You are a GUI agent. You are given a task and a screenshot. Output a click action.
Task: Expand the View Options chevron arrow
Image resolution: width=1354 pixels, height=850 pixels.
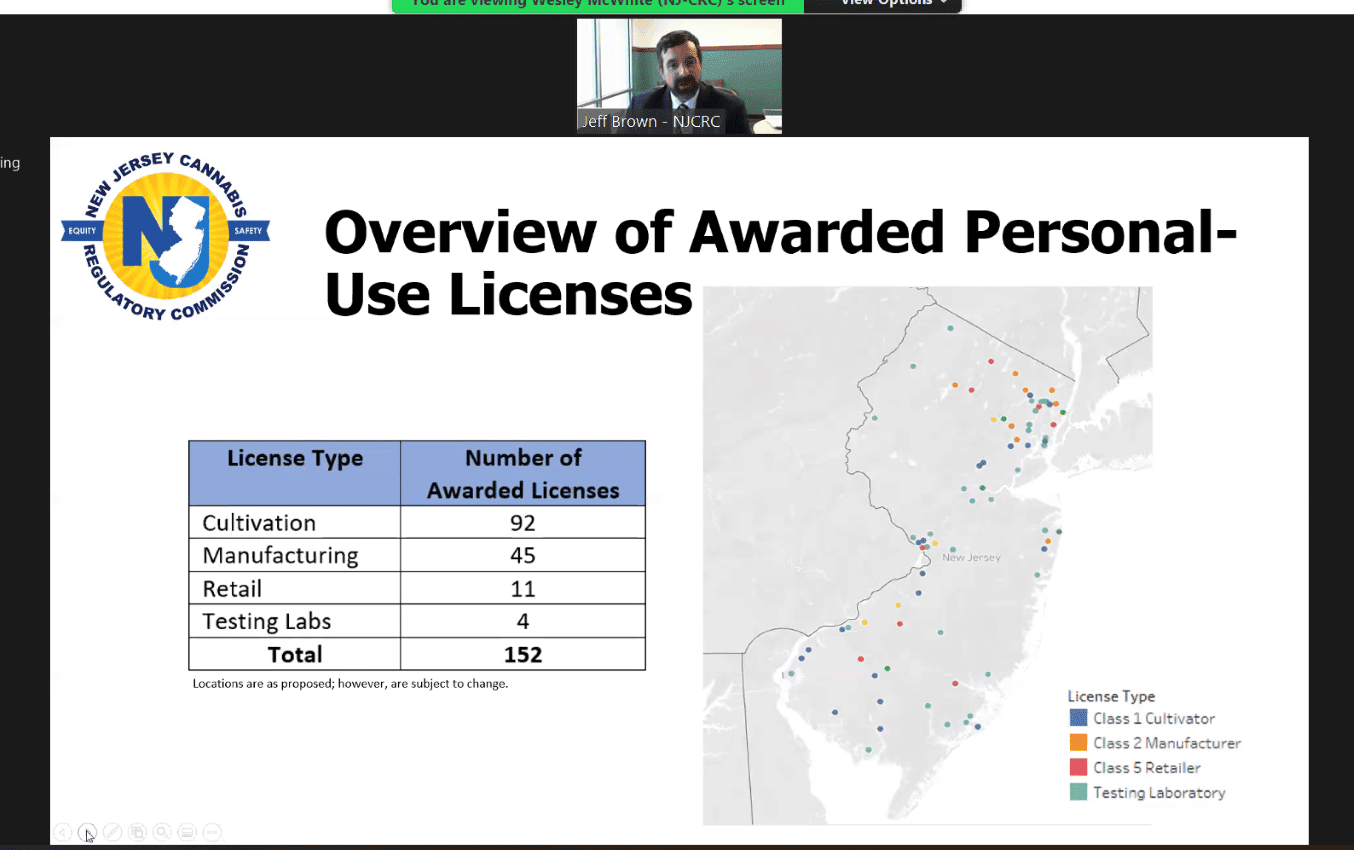(943, 3)
